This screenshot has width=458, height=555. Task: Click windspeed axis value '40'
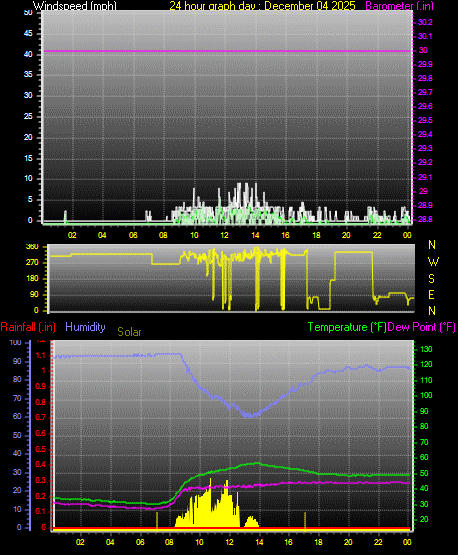(28, 54)
